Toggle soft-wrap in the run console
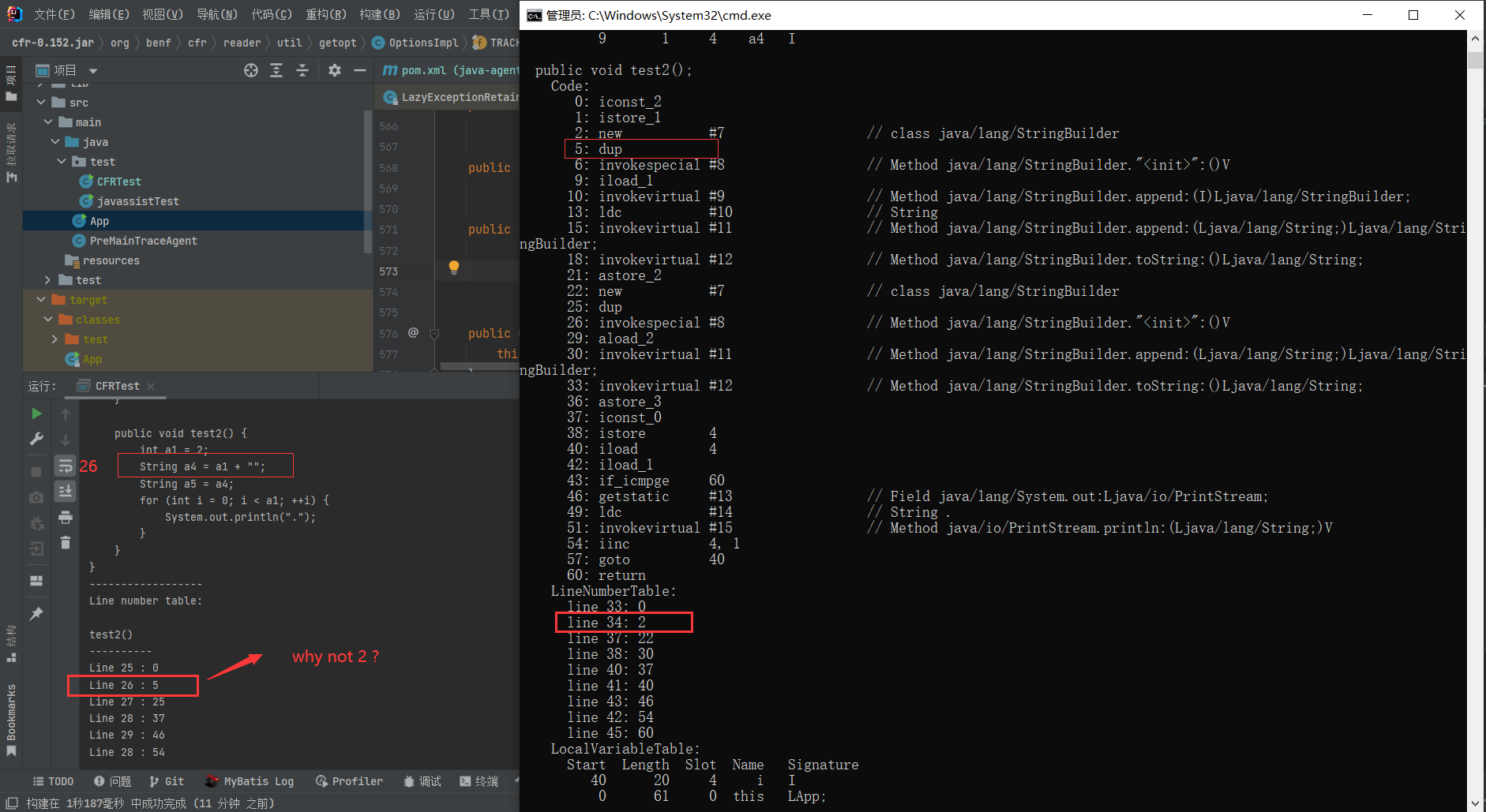This screenshot has width=1486, height=812. click(x=66, y=466)
